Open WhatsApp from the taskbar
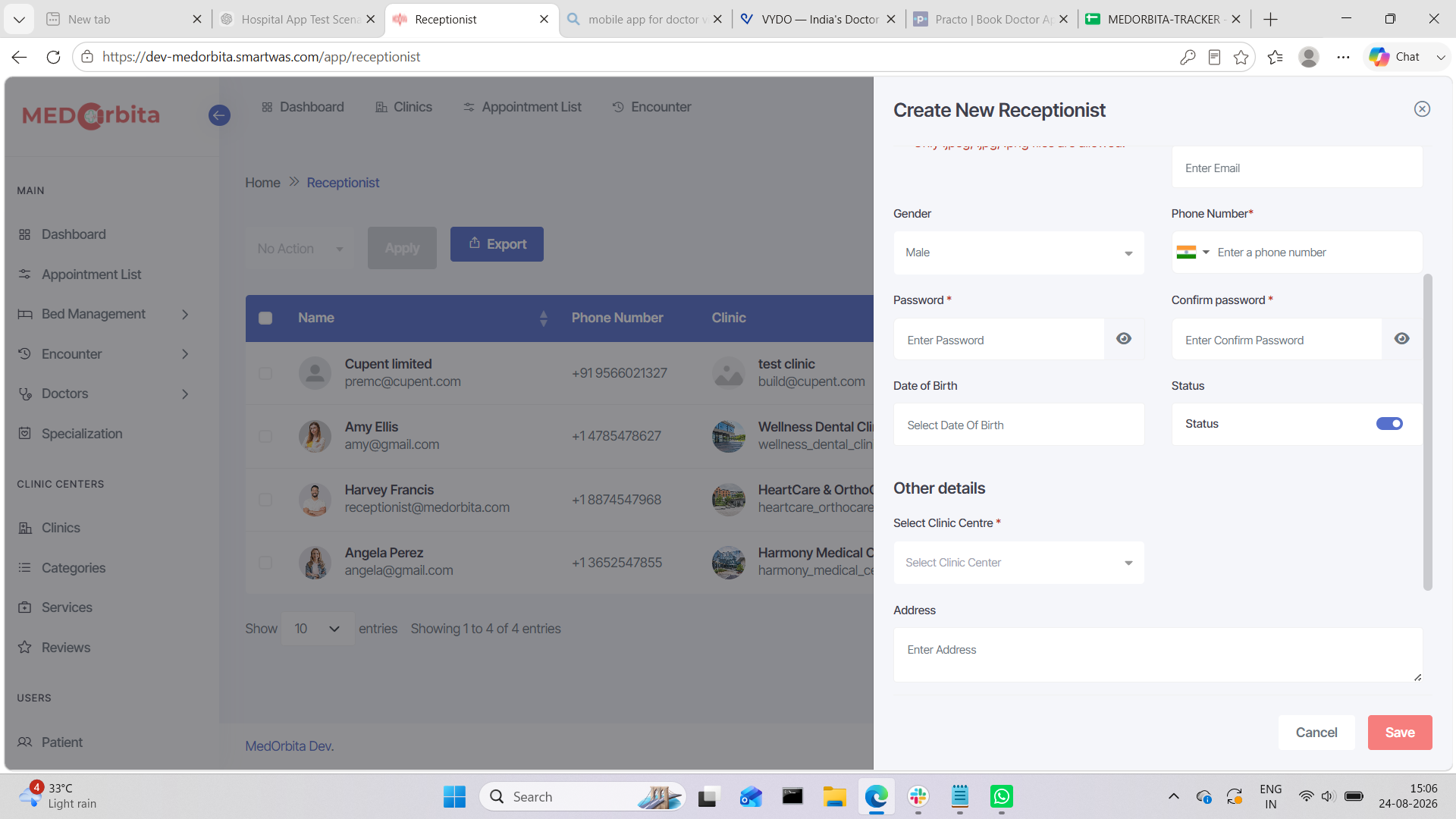Image resolution: width=1456 pixels, height=819 pixels. tap(1001, 796)
